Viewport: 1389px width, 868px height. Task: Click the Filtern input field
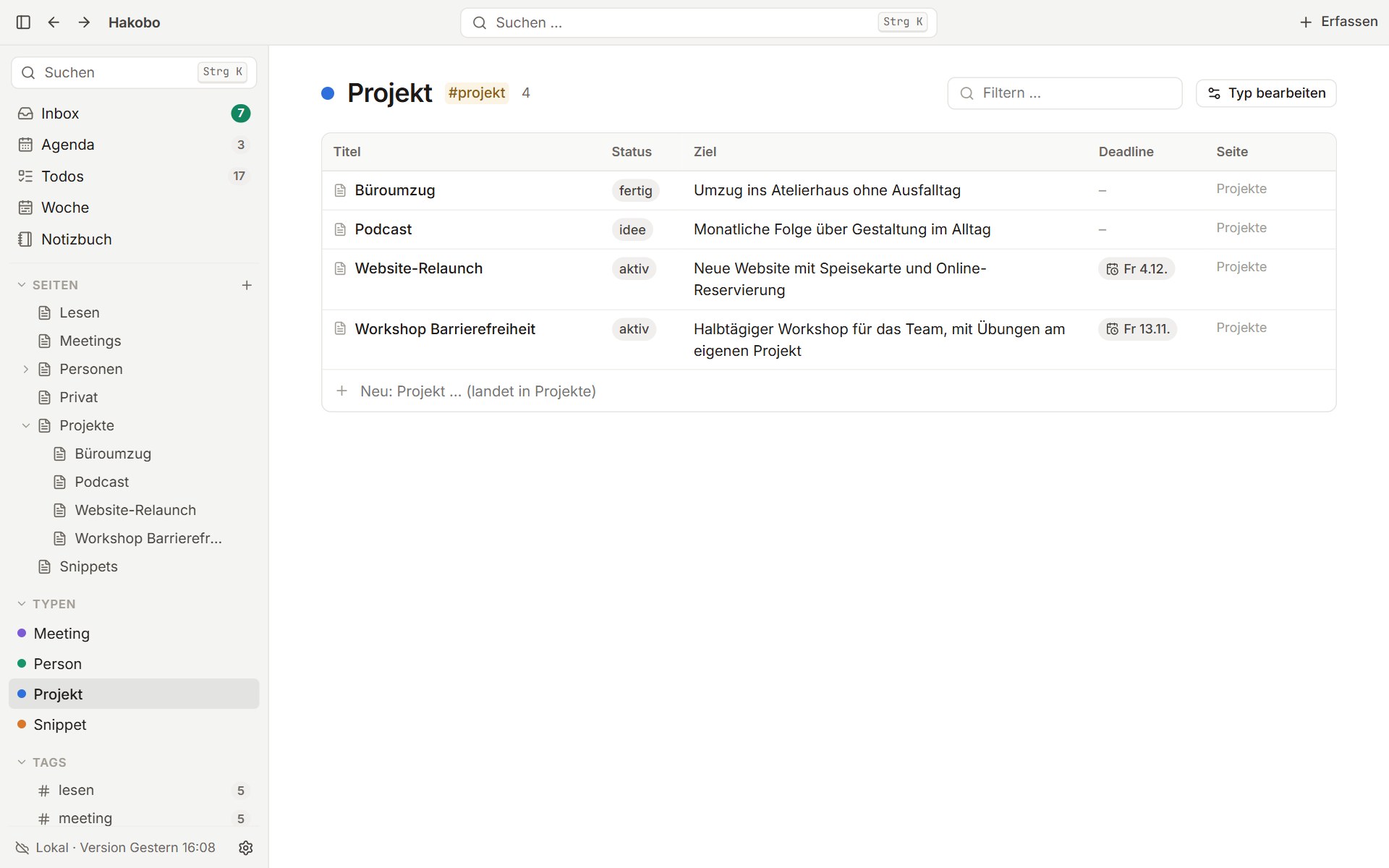coord(1065,93)
